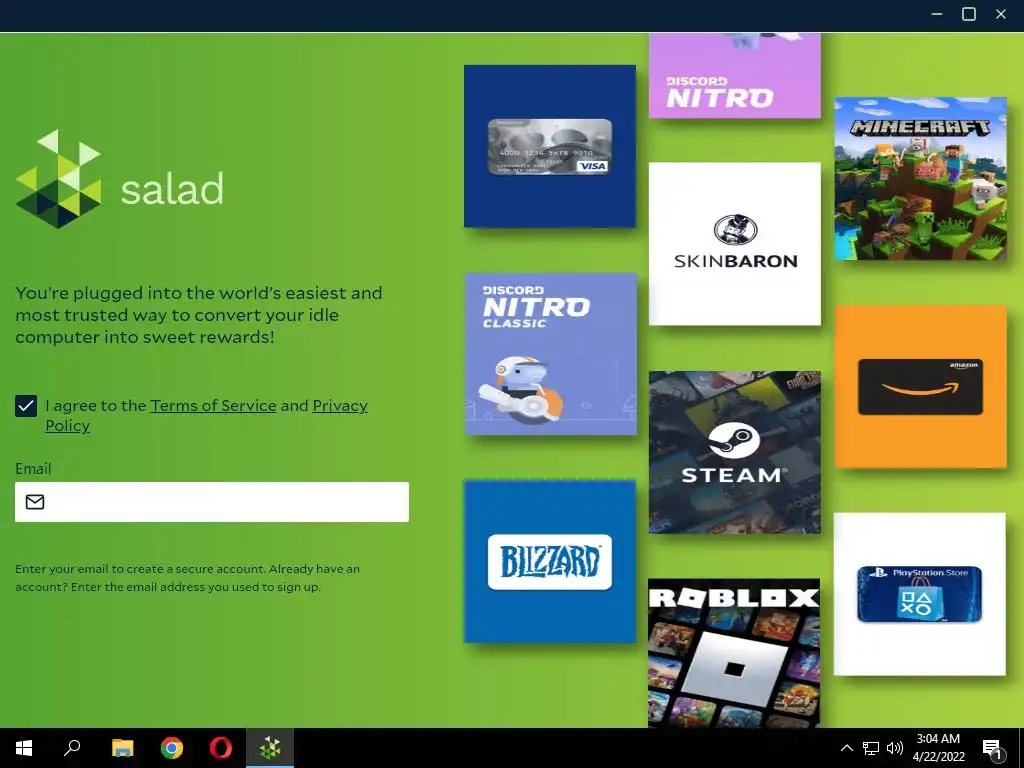The height and width of the screenshot is (768, 1024).
Task: Click the Salad logo
Action: (120, 180)
